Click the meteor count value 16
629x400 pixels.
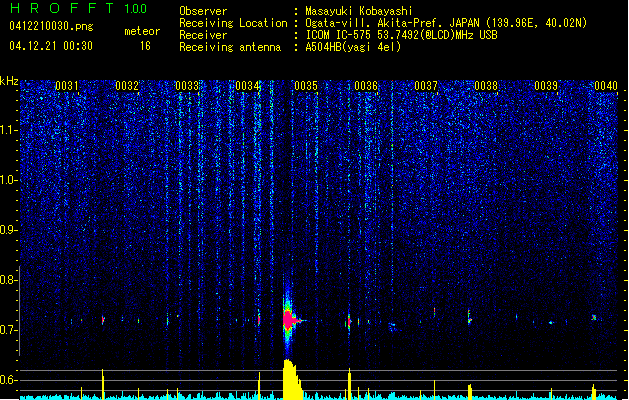pos(145,46)
